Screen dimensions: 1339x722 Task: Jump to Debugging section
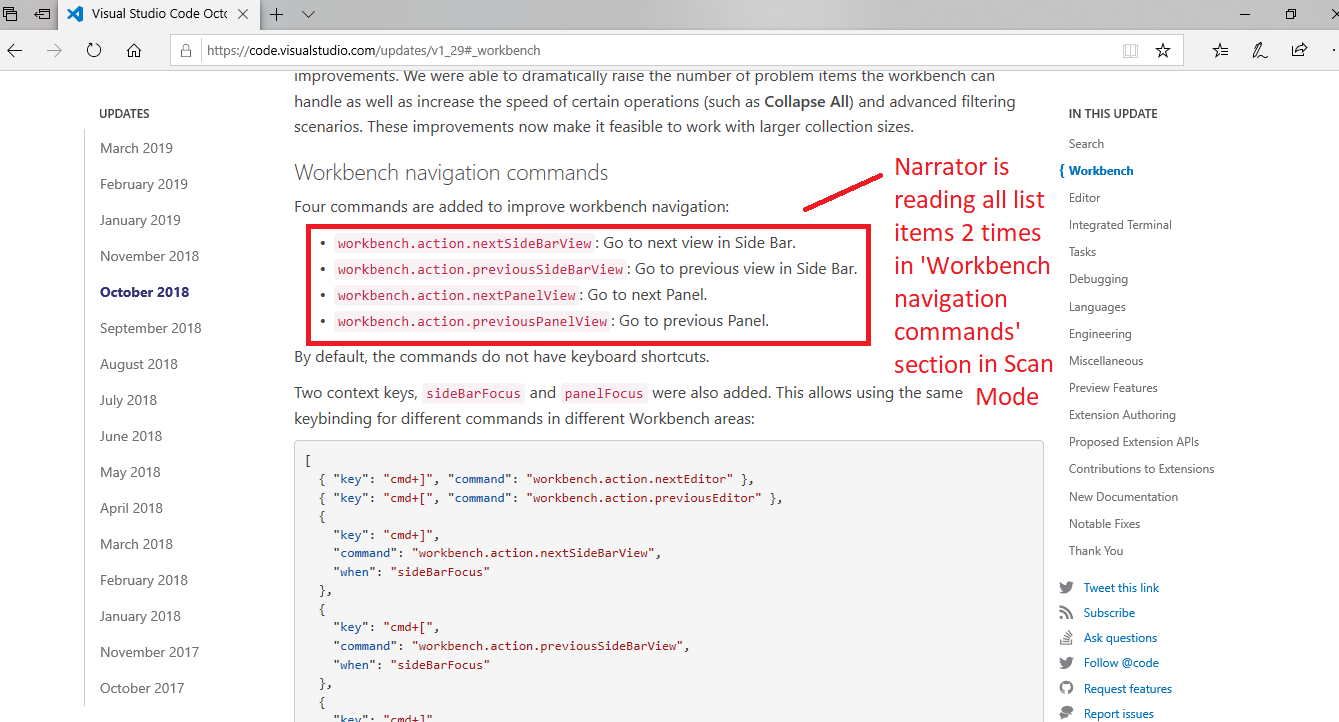[x=1098, y=279]
